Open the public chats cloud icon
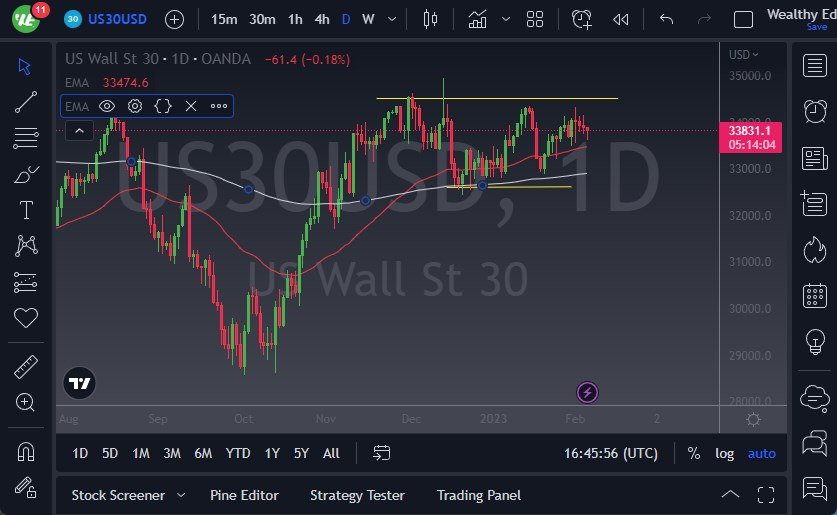The height and width of the screenshot is (515, 837). [x=815, y=398]
